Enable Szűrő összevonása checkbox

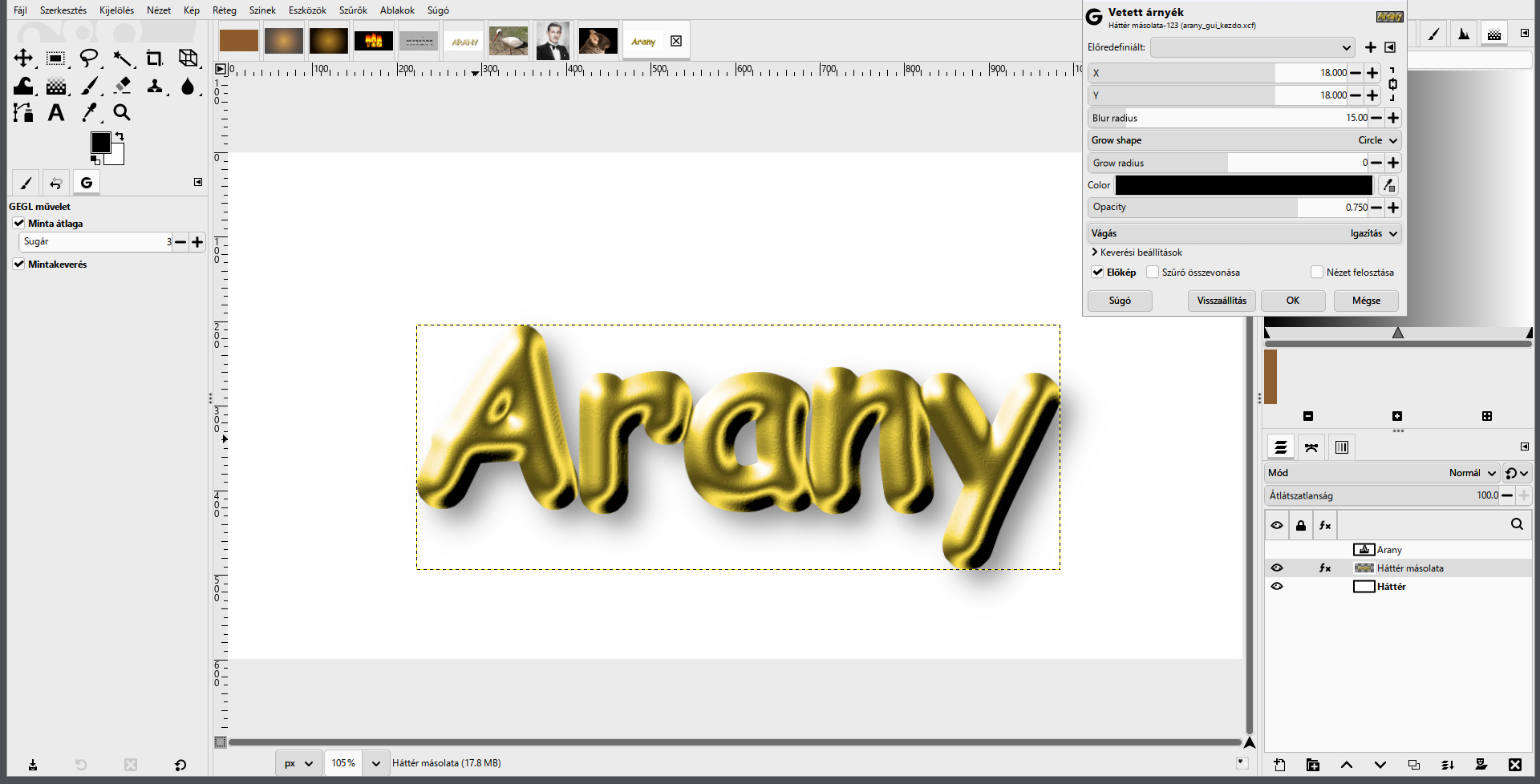pyautogui.click(x=1153, y=273)
